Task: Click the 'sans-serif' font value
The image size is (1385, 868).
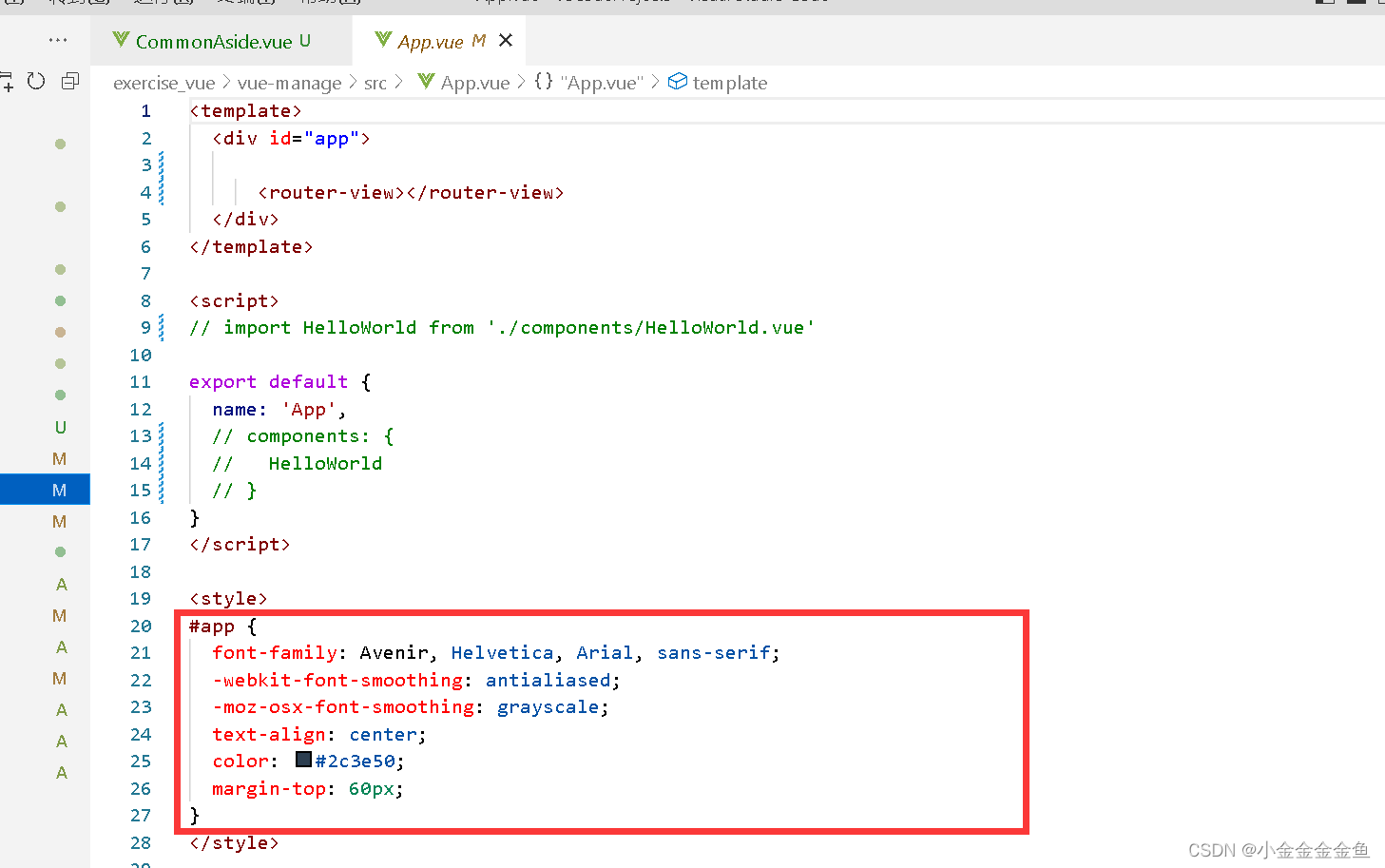Action: [714, 652]
